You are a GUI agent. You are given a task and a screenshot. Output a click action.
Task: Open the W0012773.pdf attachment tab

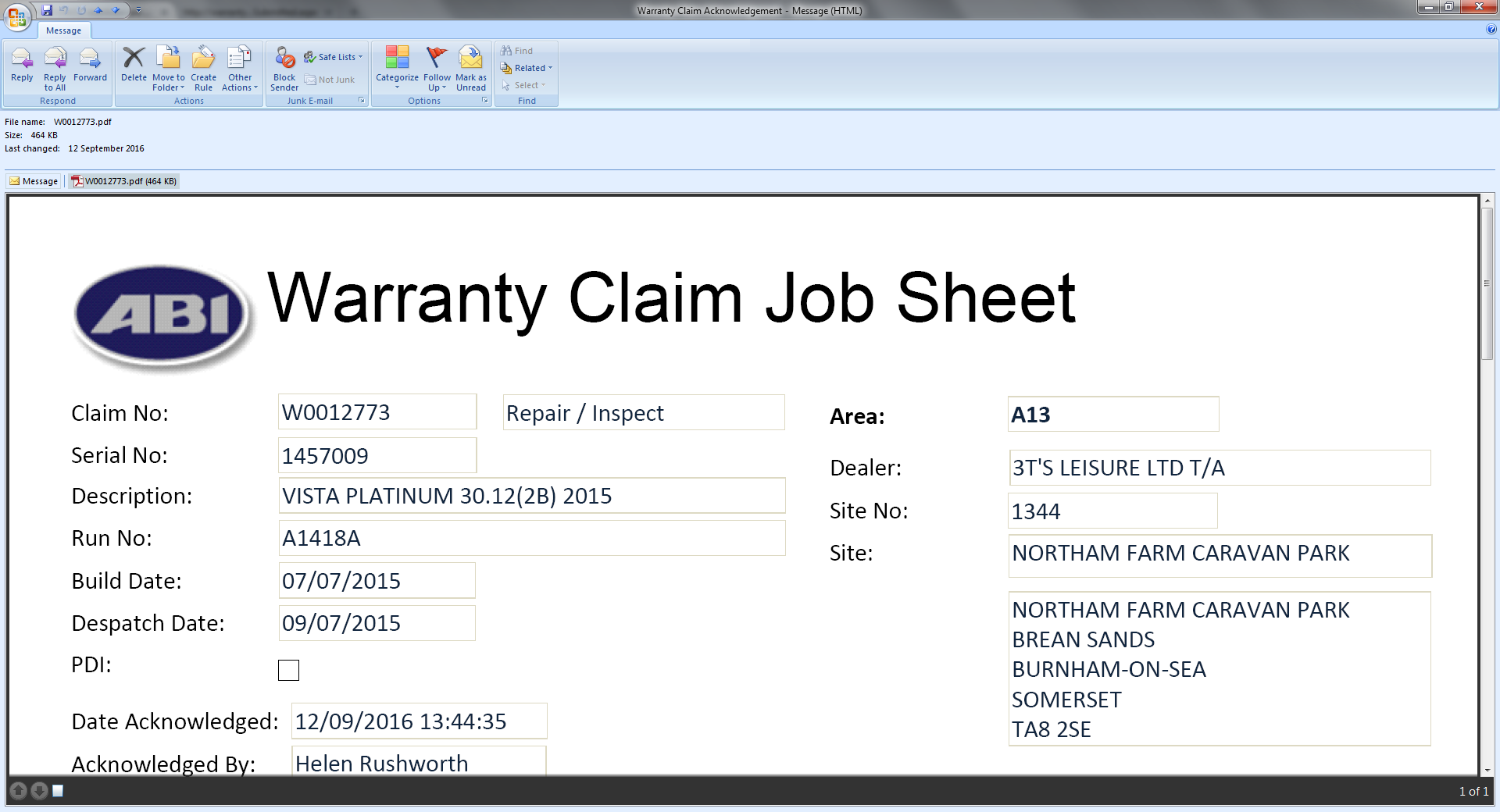124,181
